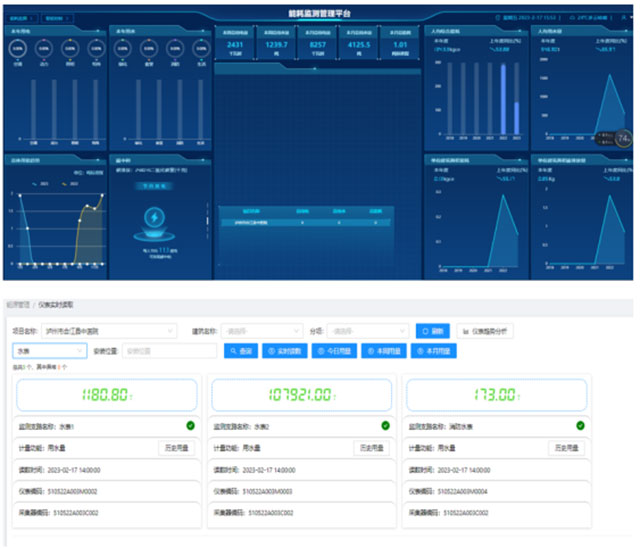This screenshot has width=640, height=548.
Task: Select the 本周用量 weekly usage button
Action: 384,351
